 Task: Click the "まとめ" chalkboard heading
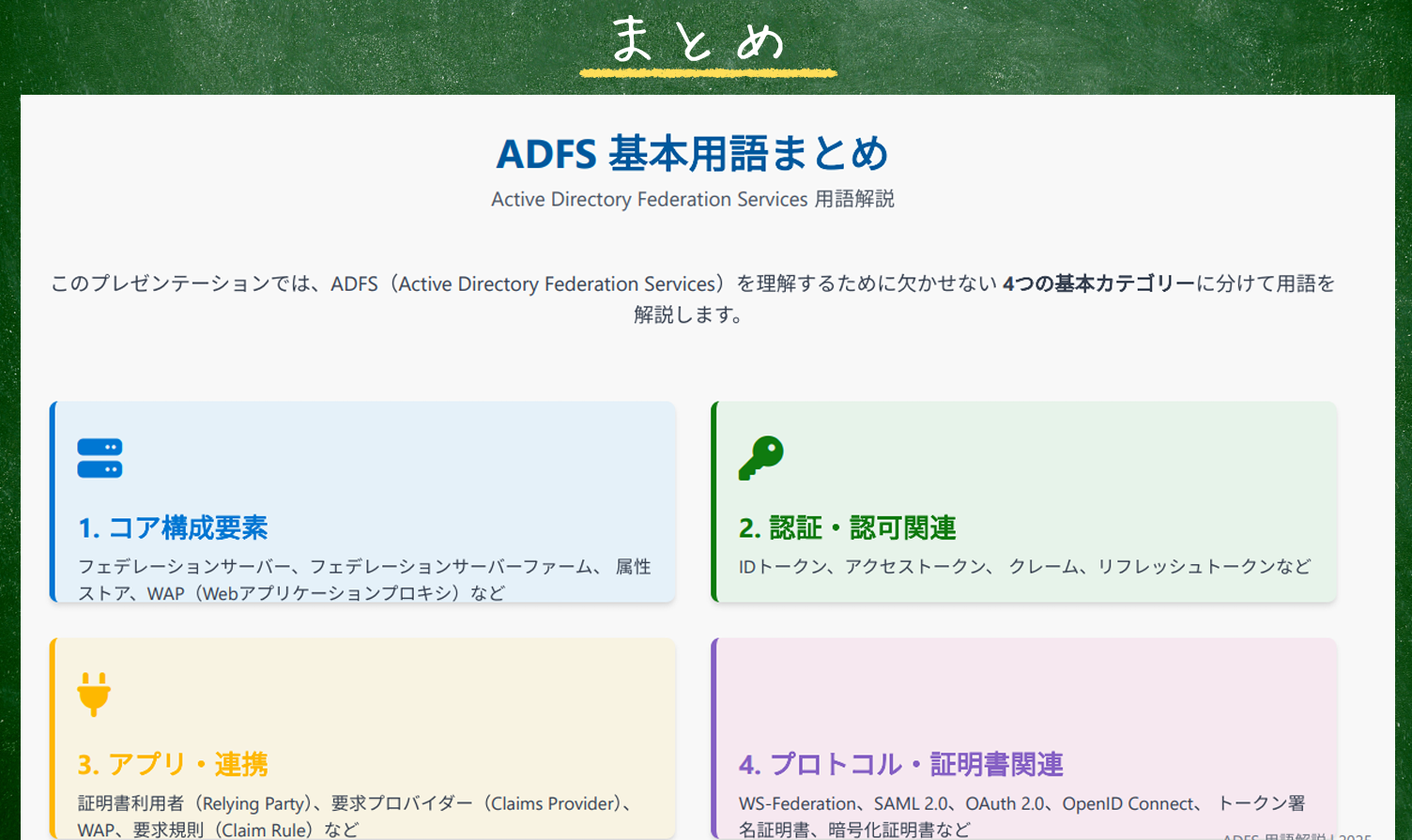[700, 41]
